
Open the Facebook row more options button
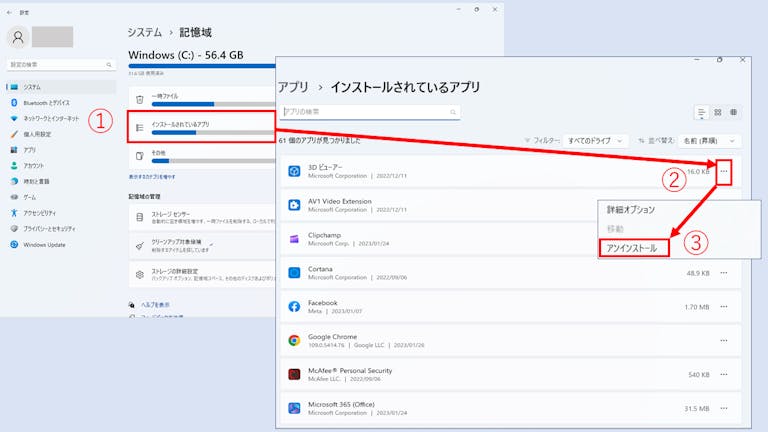tap(723, 307)
